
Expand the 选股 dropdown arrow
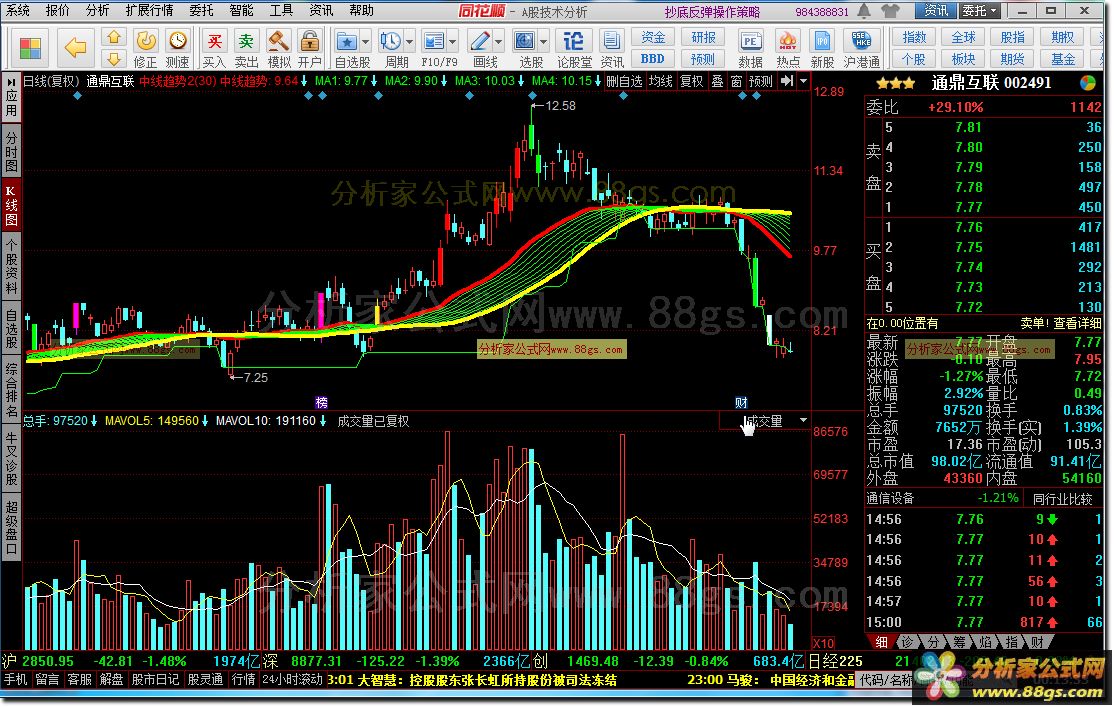click(x=544, y=41)
